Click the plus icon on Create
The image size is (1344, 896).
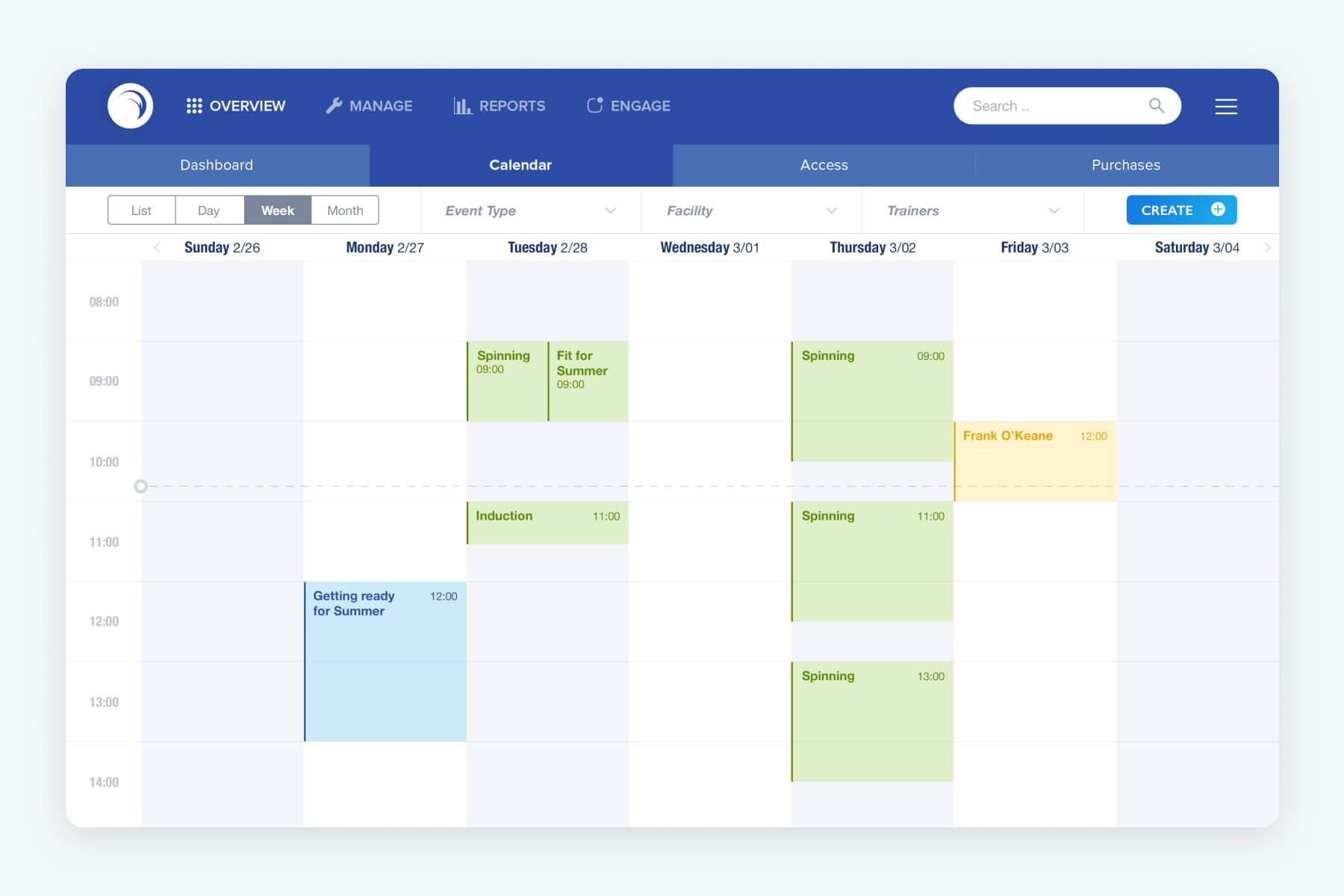tap(1218, 210)
